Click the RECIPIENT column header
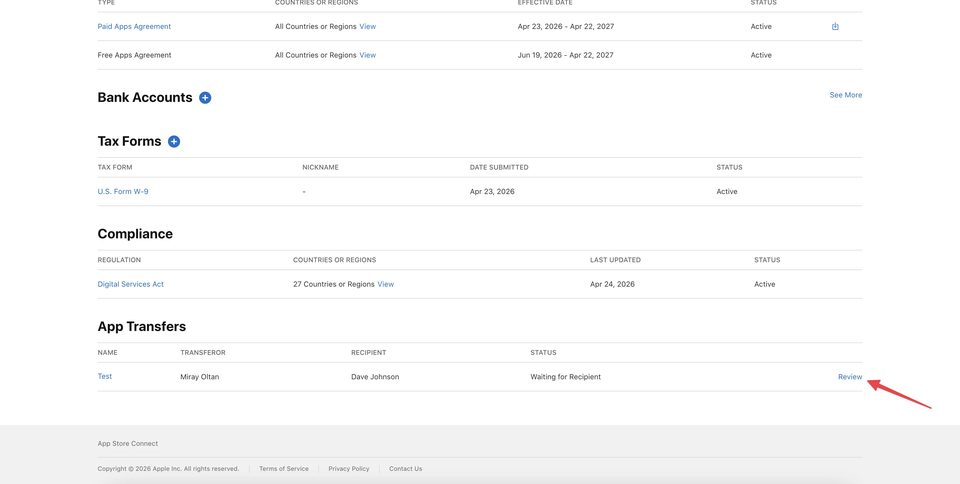This screenshot has width=960, height=484. pos(369,352)
